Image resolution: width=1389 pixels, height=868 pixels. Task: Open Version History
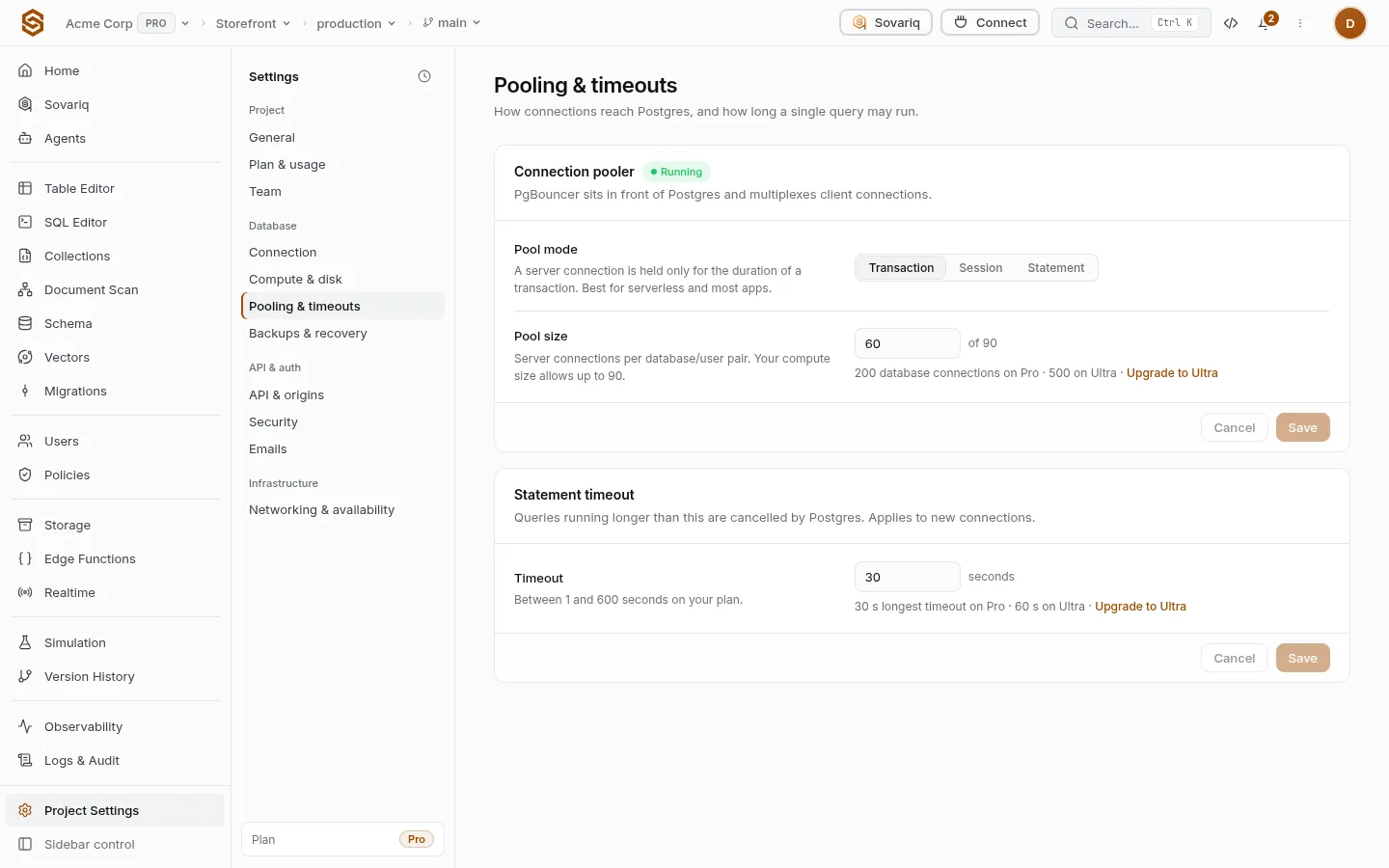[x=116, y=676]
